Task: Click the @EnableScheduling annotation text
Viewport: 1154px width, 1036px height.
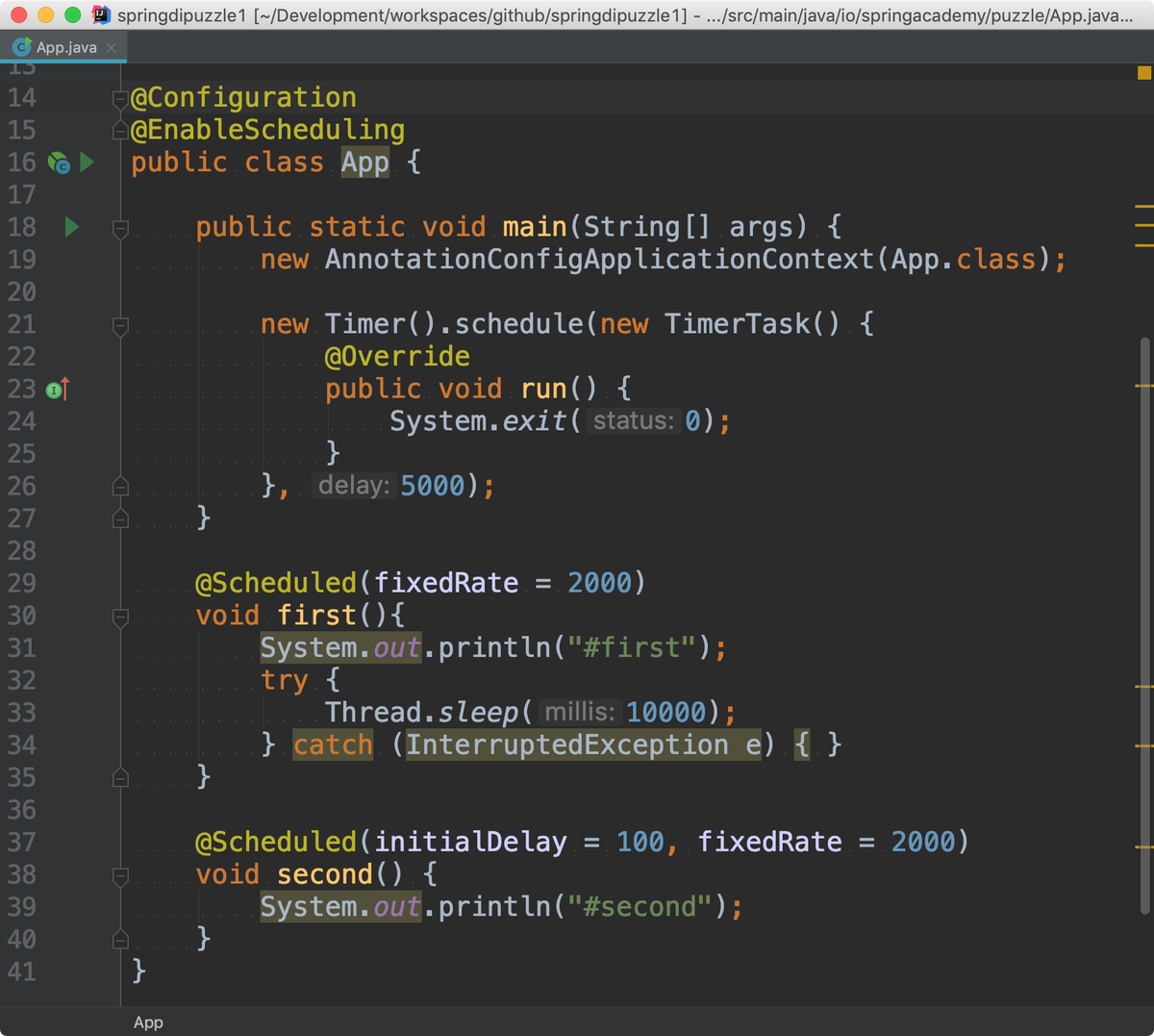Action: coord(268,130)
